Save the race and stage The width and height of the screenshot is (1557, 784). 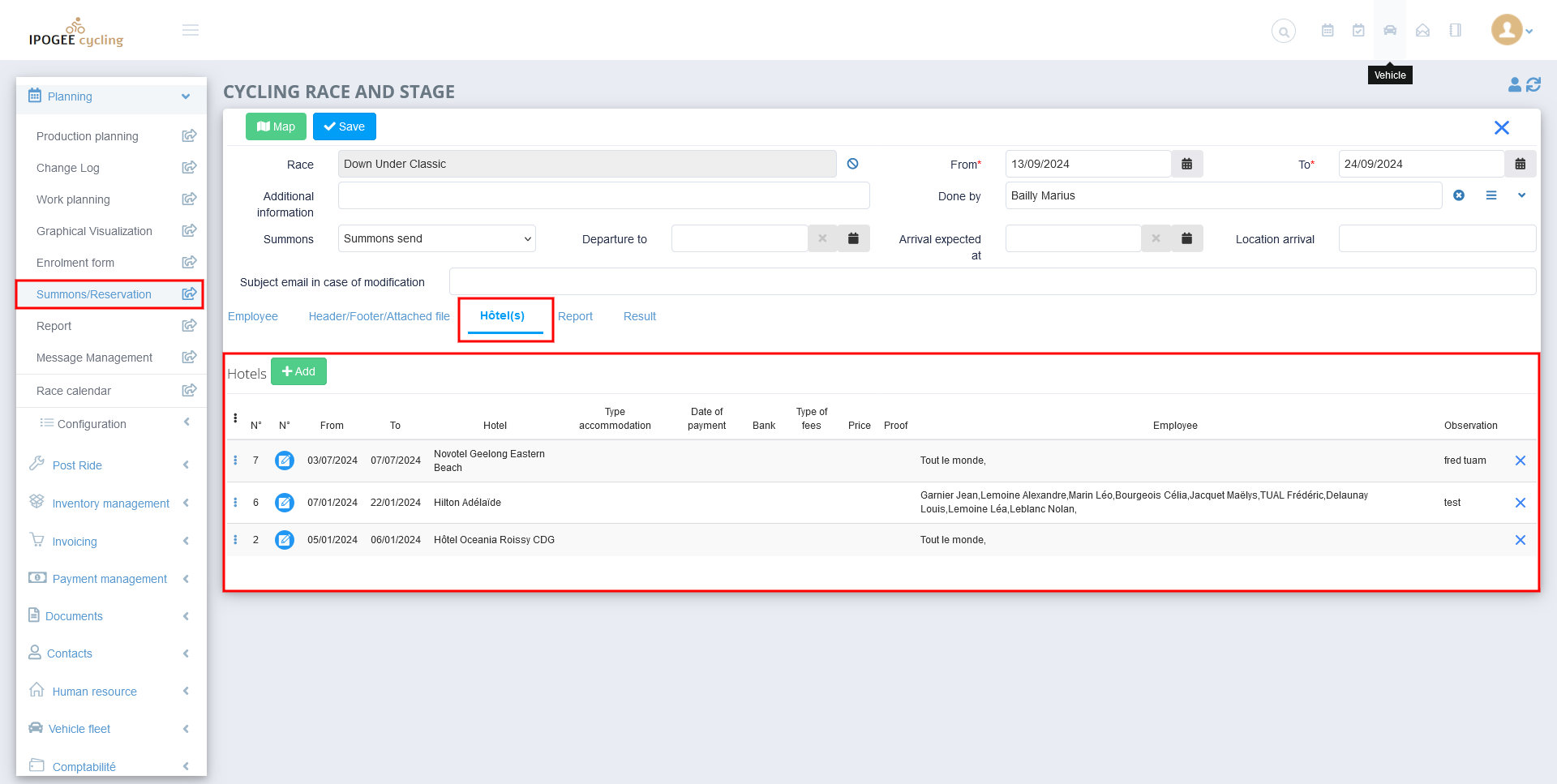(x=345, y=126)
